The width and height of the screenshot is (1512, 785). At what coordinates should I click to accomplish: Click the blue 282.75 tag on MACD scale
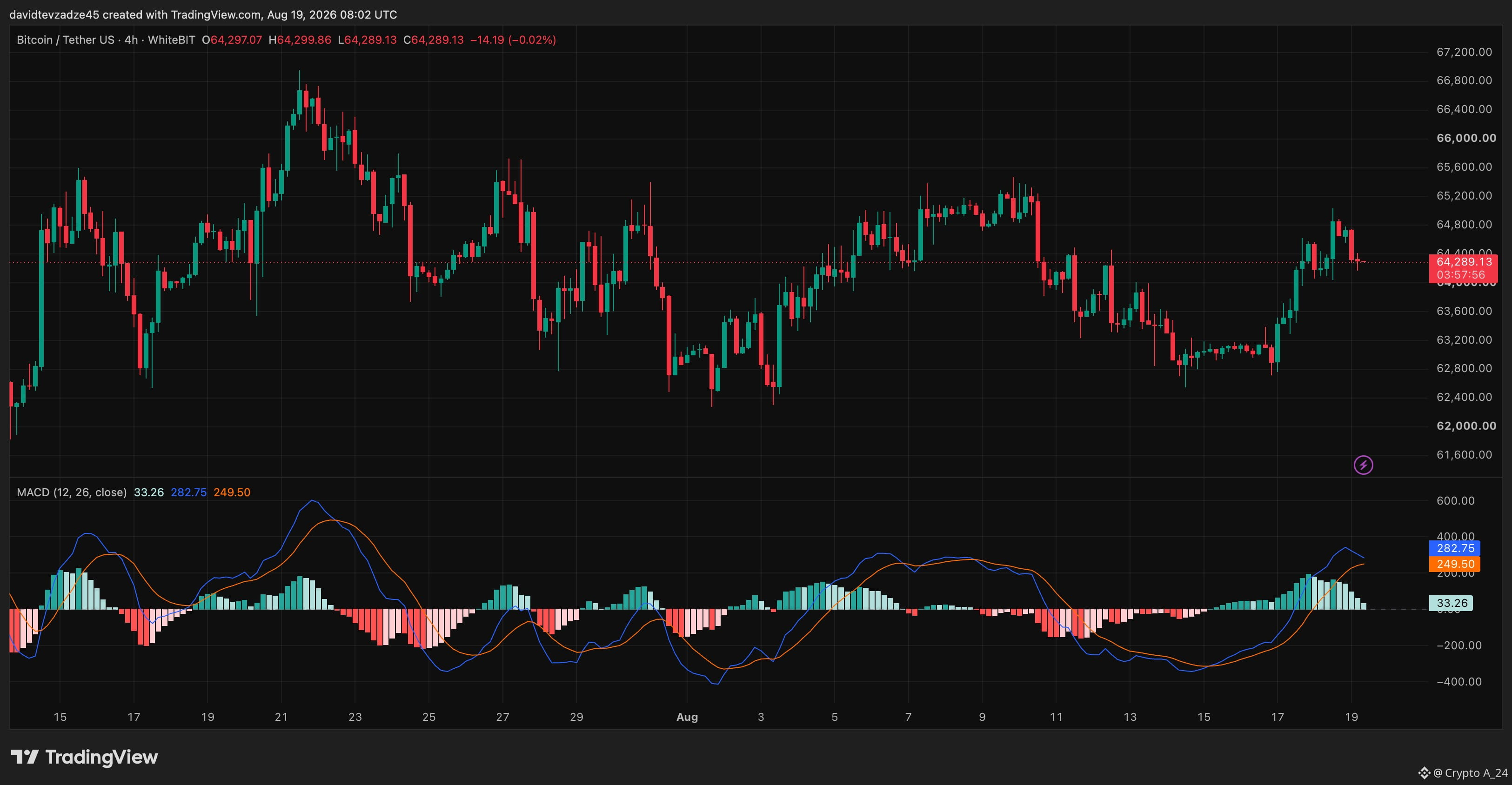[1455, 548]
